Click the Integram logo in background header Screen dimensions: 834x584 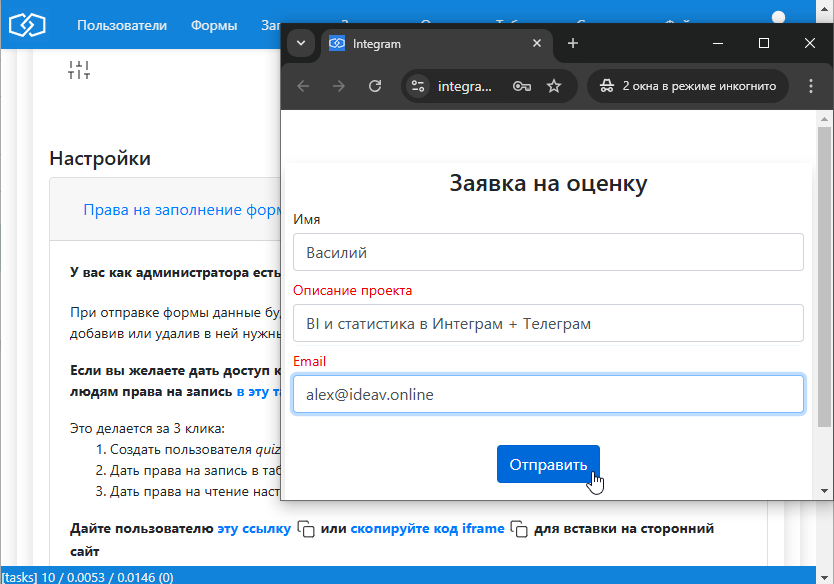[27, 25]
